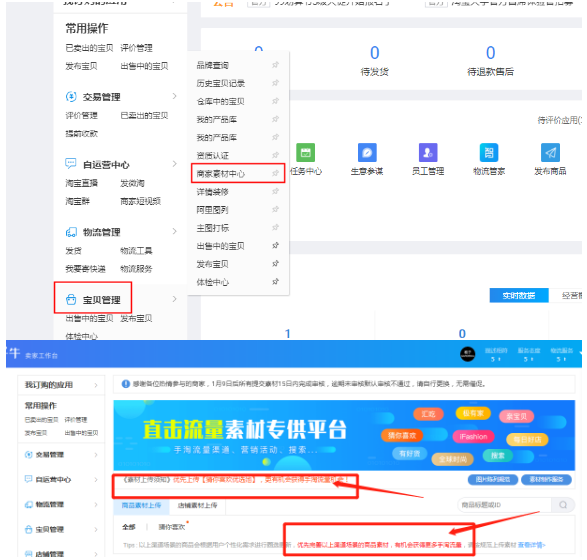Click the 实时数据 blue button

pos(518,295)
